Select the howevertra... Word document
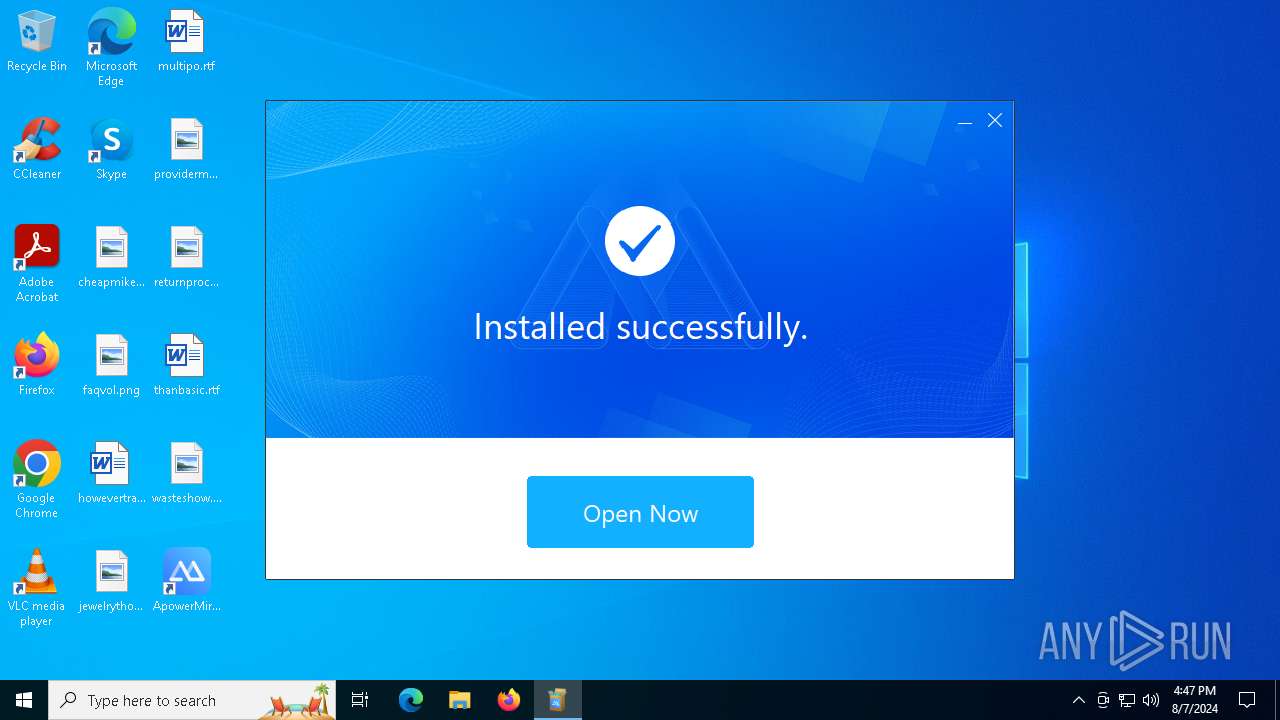 (111, 474)
